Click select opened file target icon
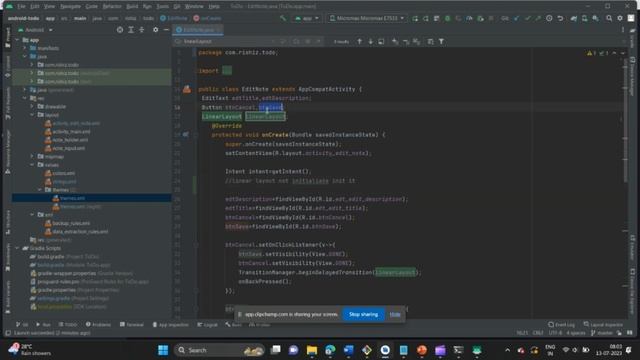 pos(120,30)
